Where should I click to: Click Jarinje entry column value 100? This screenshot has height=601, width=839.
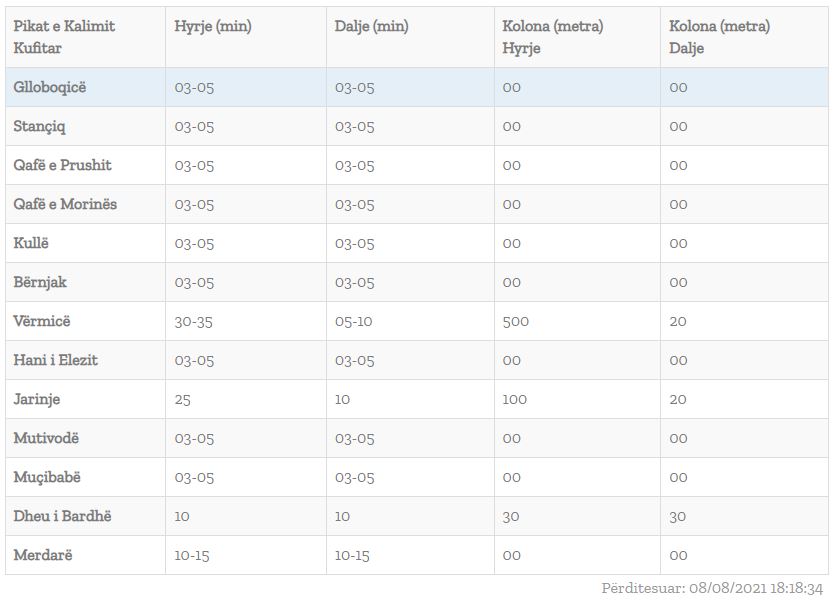pyautogui.click(x=514, y=400)
